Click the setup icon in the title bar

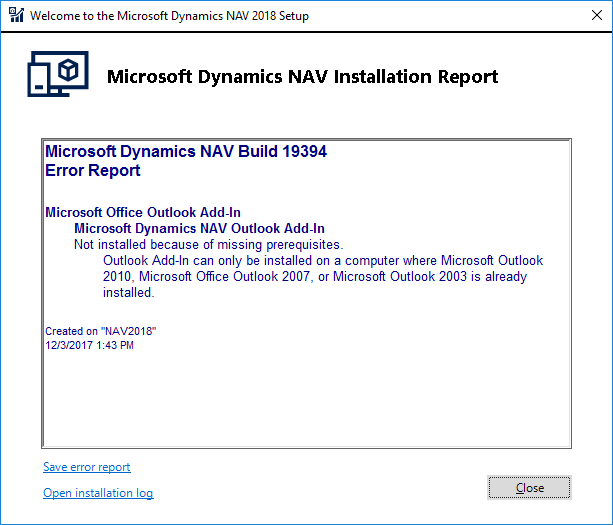point(15,16)
